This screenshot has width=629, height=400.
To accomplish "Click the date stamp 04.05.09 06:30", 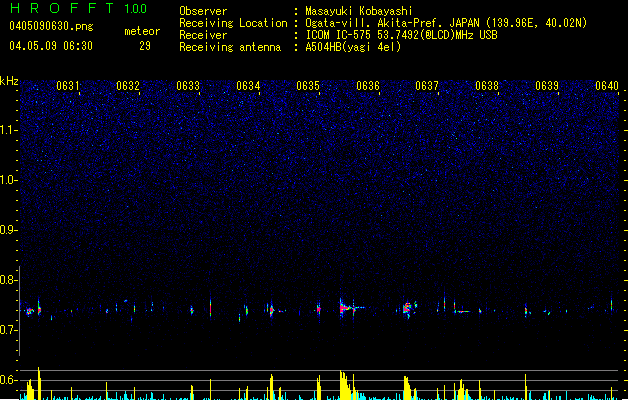I will (51, 46).
